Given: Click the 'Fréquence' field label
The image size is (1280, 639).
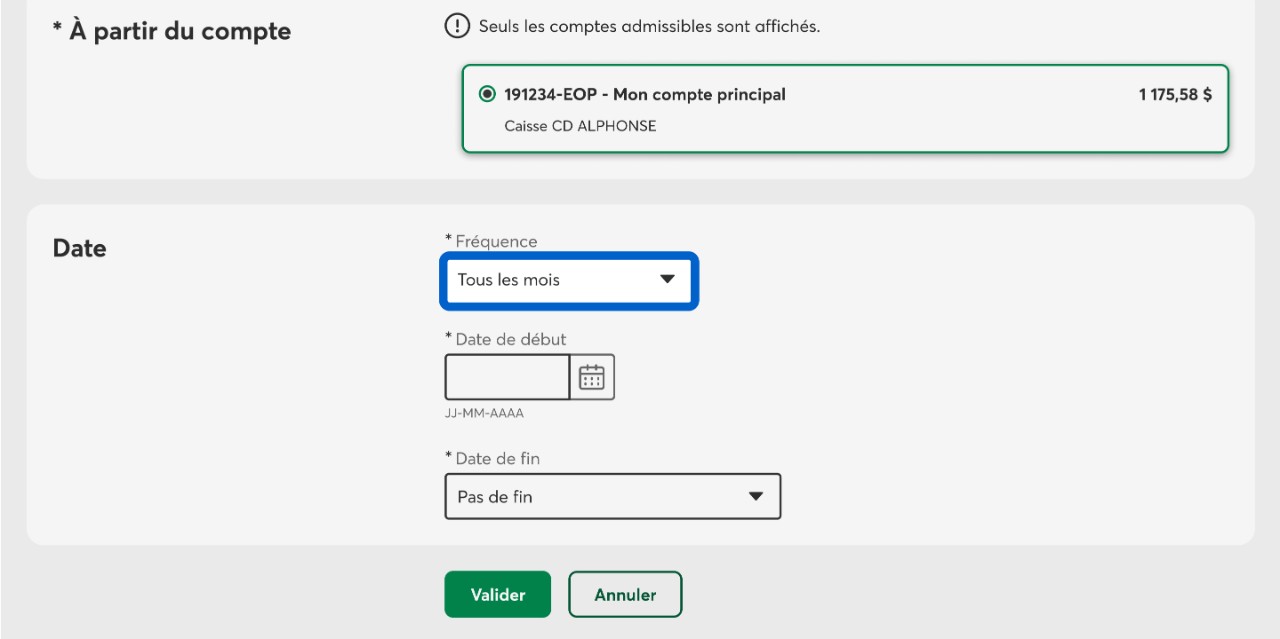Looking at the screenshot, I should (495, 241).
